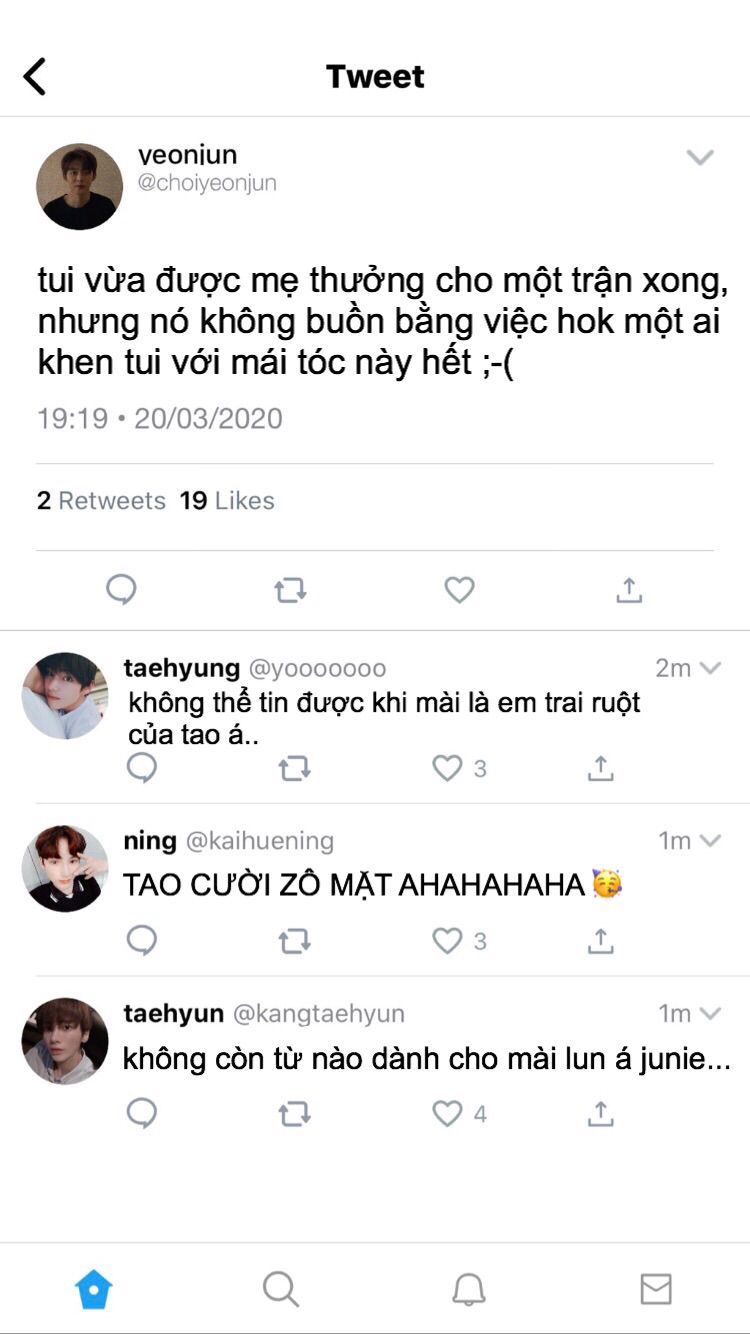Like ning's reply with 3 likes
Viewport: 750px width, 1334px height.
tap(447, 941)
